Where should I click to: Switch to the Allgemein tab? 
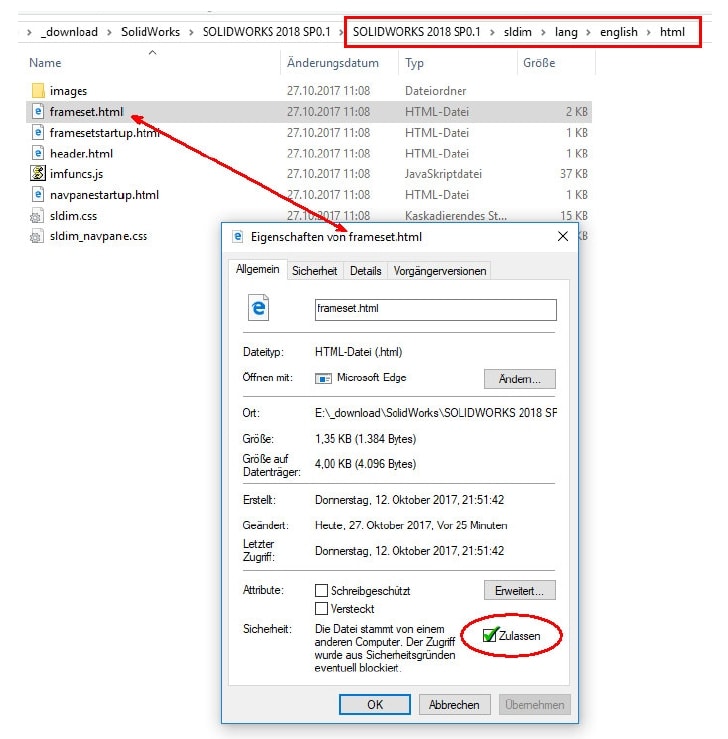(x=258, y=269)
